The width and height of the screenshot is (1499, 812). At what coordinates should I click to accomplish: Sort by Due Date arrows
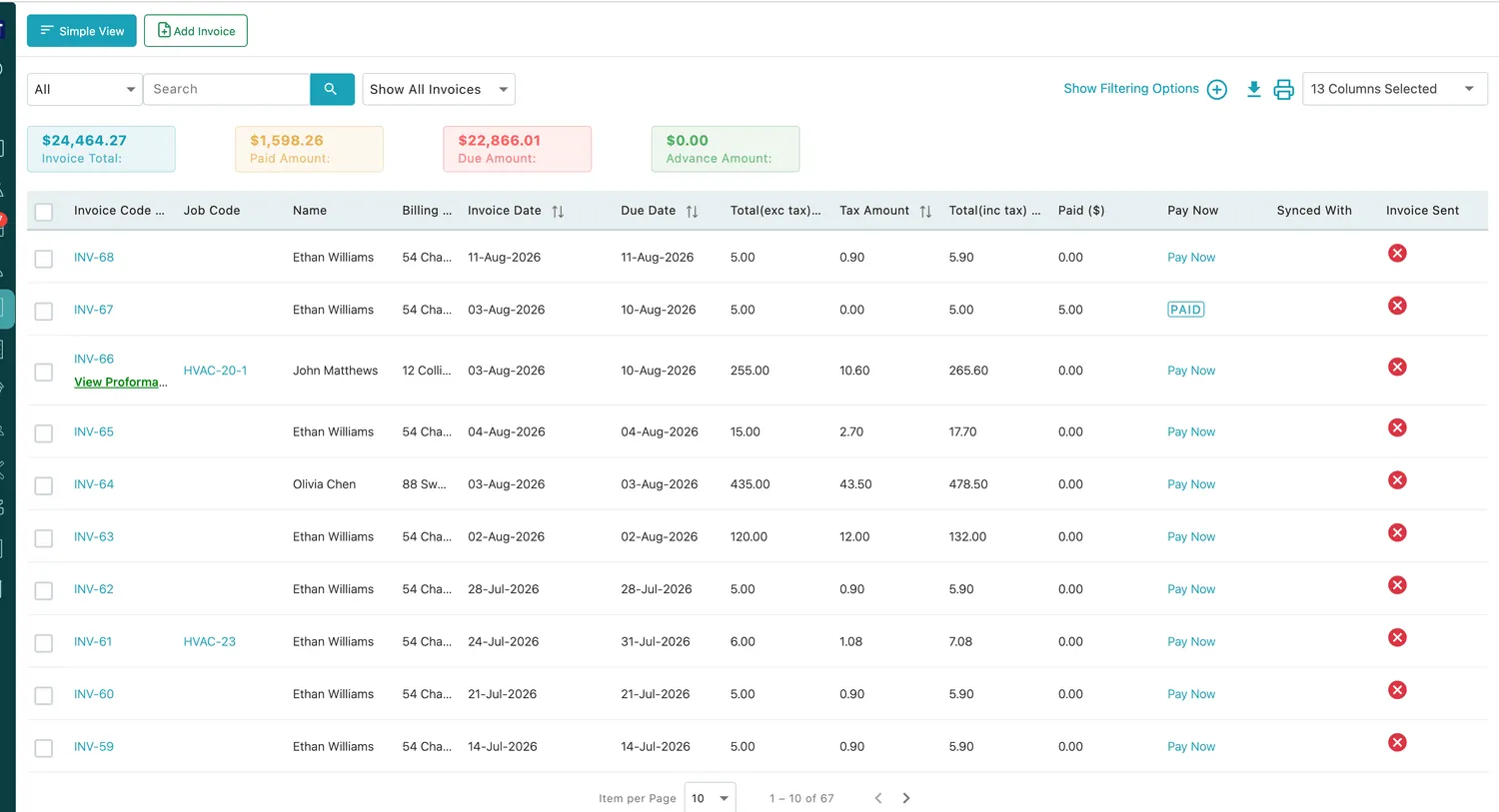pos(692,211)
